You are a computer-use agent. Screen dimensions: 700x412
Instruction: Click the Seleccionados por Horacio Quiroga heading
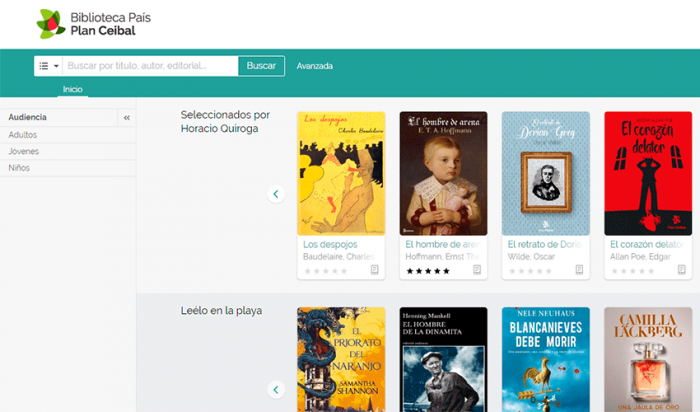pos(225,121)
